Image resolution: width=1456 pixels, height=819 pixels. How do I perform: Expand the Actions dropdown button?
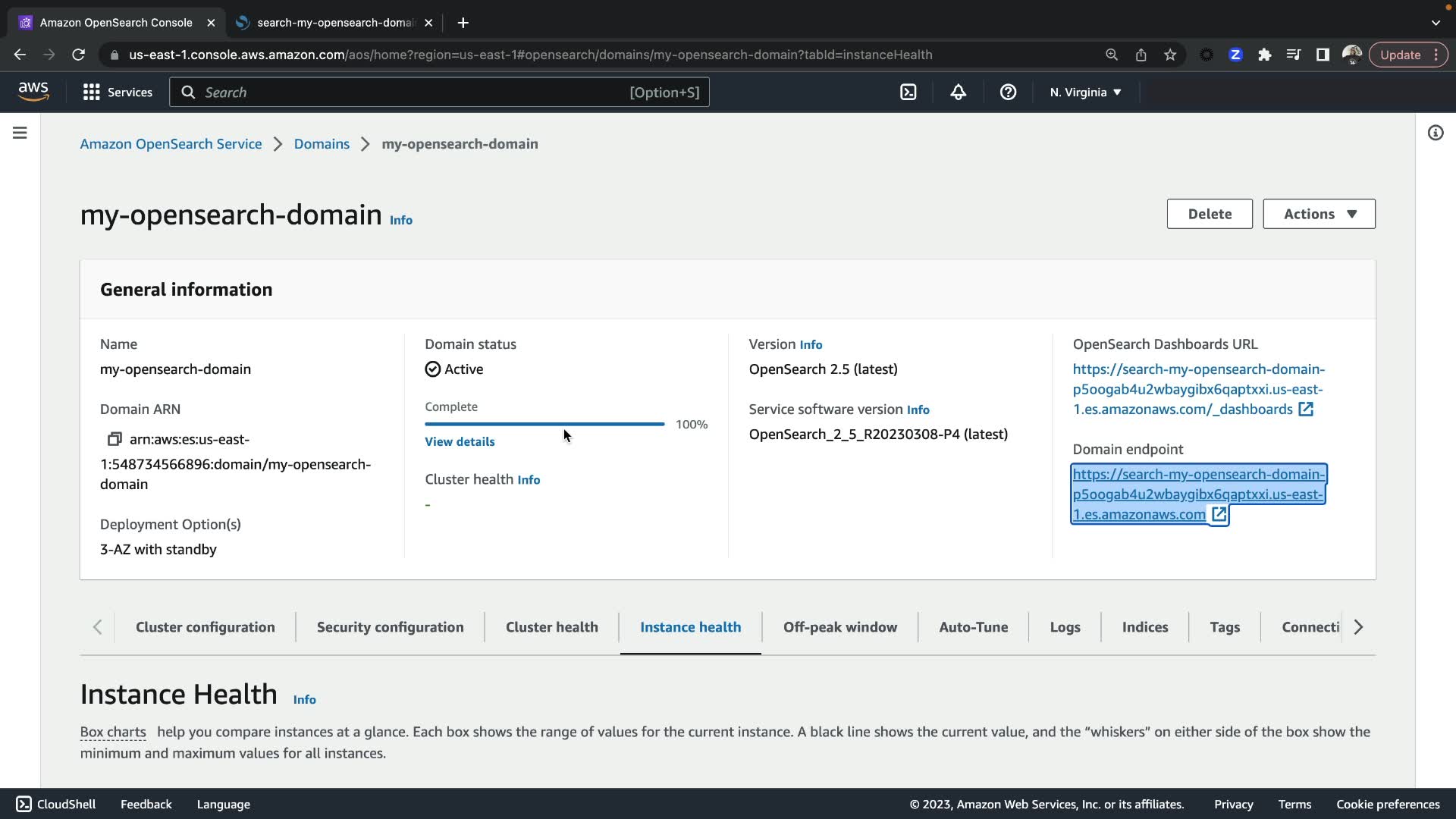coord(1319,214)
